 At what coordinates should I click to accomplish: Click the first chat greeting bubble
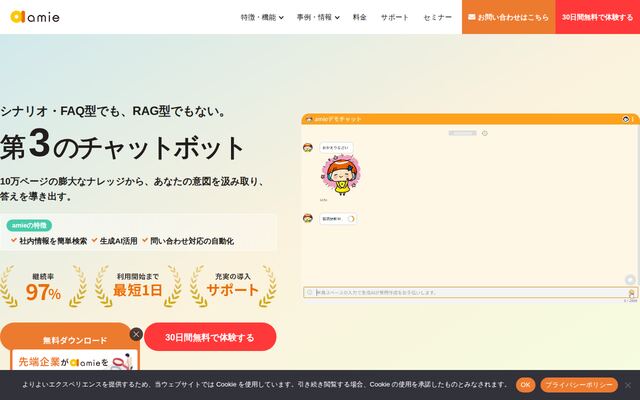[336, 147]
